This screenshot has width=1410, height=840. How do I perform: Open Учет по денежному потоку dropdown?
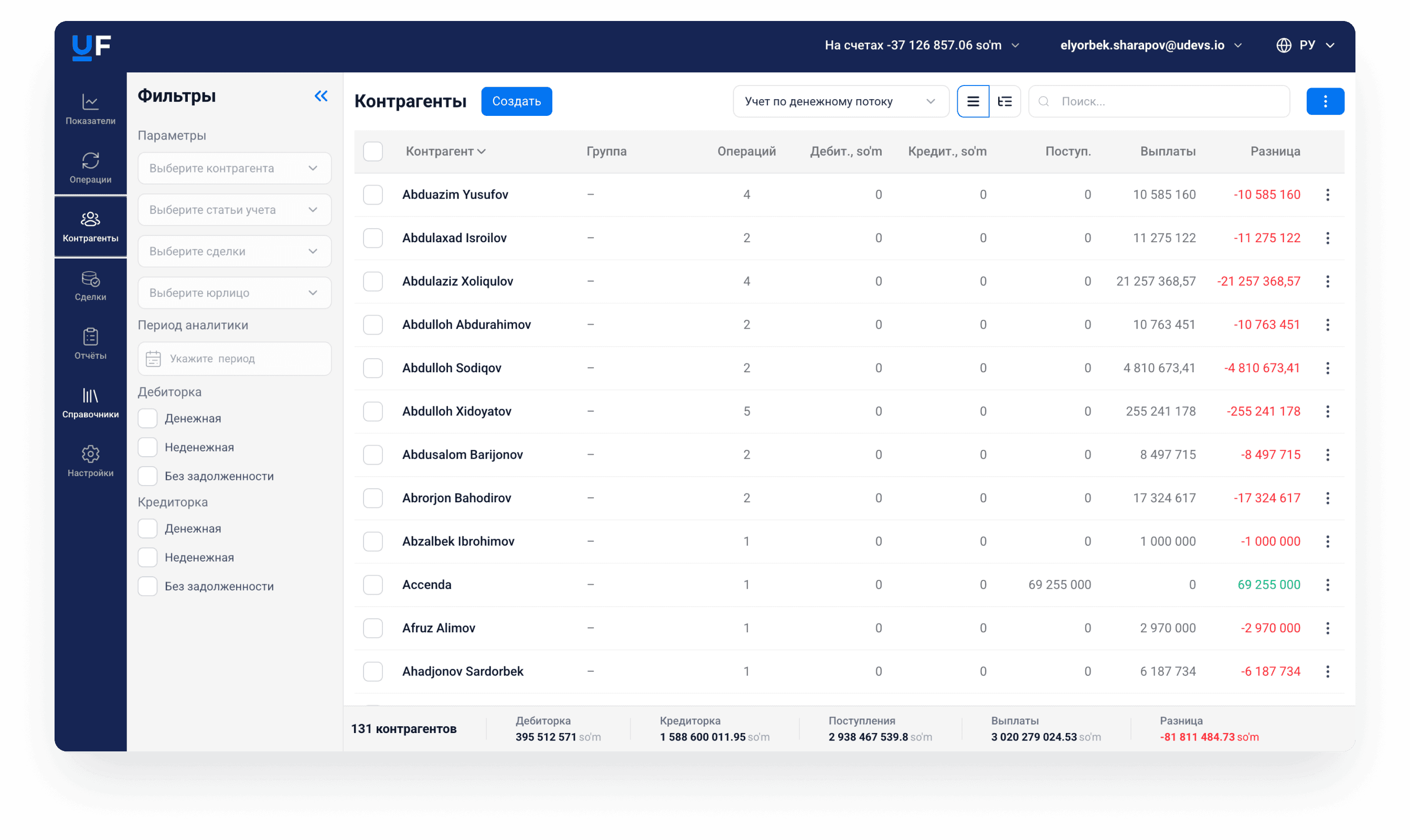coord(841,101)
